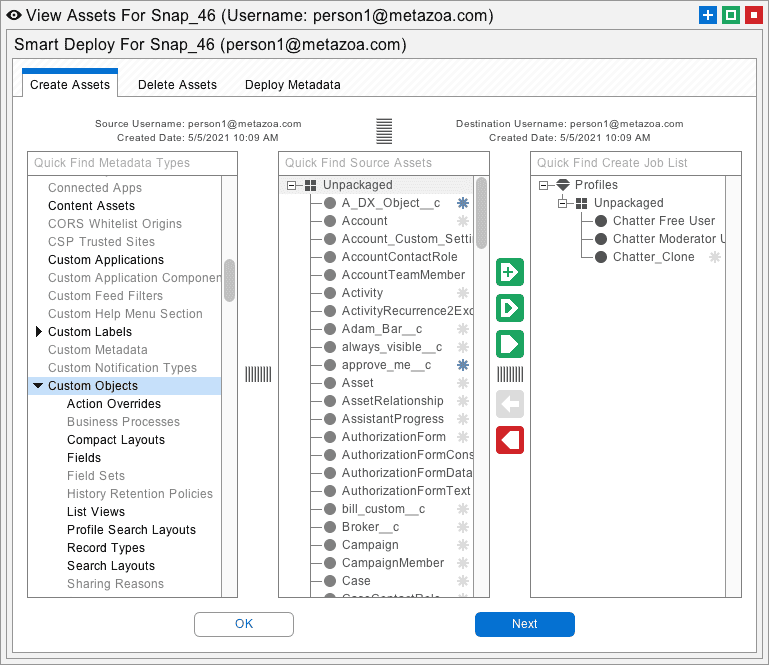This screenshot has height=665, width=769.
Task: Click the circle icon beside Chatter Free User
Action: (x=601, y=221)
